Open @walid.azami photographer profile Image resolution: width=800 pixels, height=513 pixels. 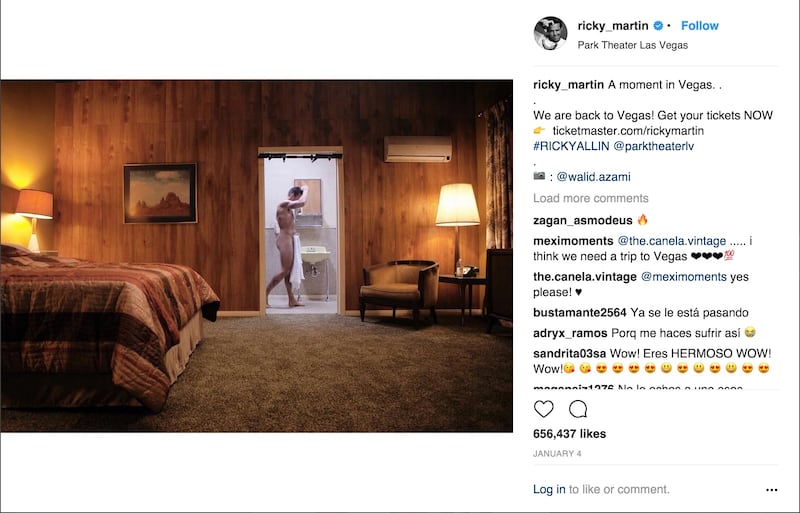pyautogui.click(x=593, y=177)
